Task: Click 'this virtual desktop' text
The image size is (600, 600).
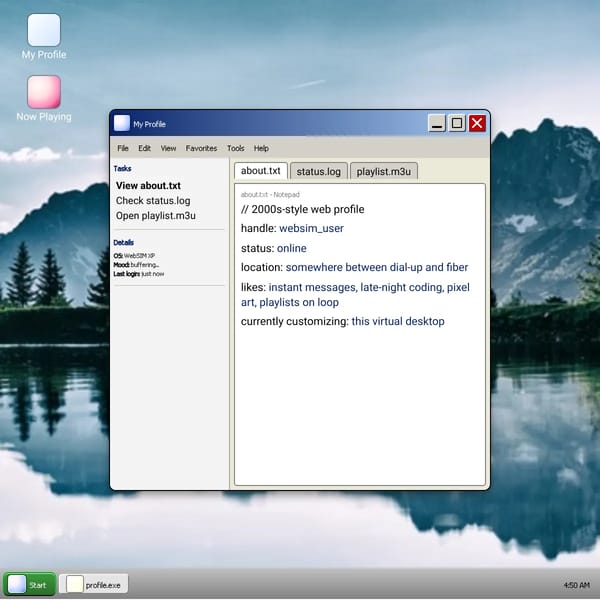Action: coord(398,321)
